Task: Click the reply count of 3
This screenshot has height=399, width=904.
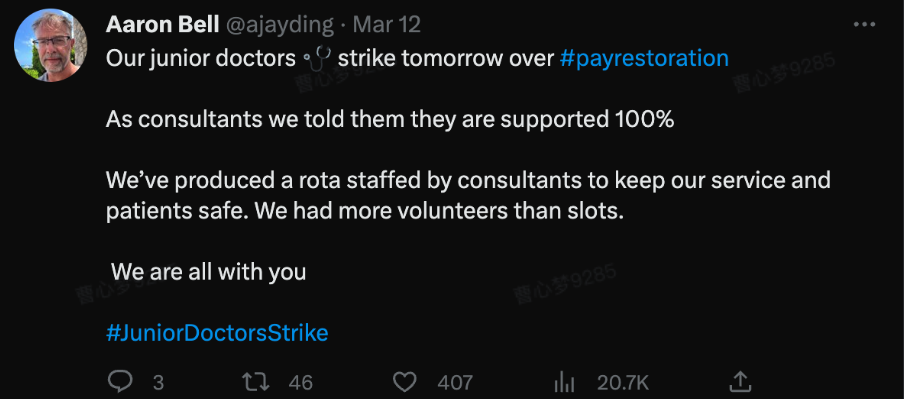Action: tap(158, 383)
